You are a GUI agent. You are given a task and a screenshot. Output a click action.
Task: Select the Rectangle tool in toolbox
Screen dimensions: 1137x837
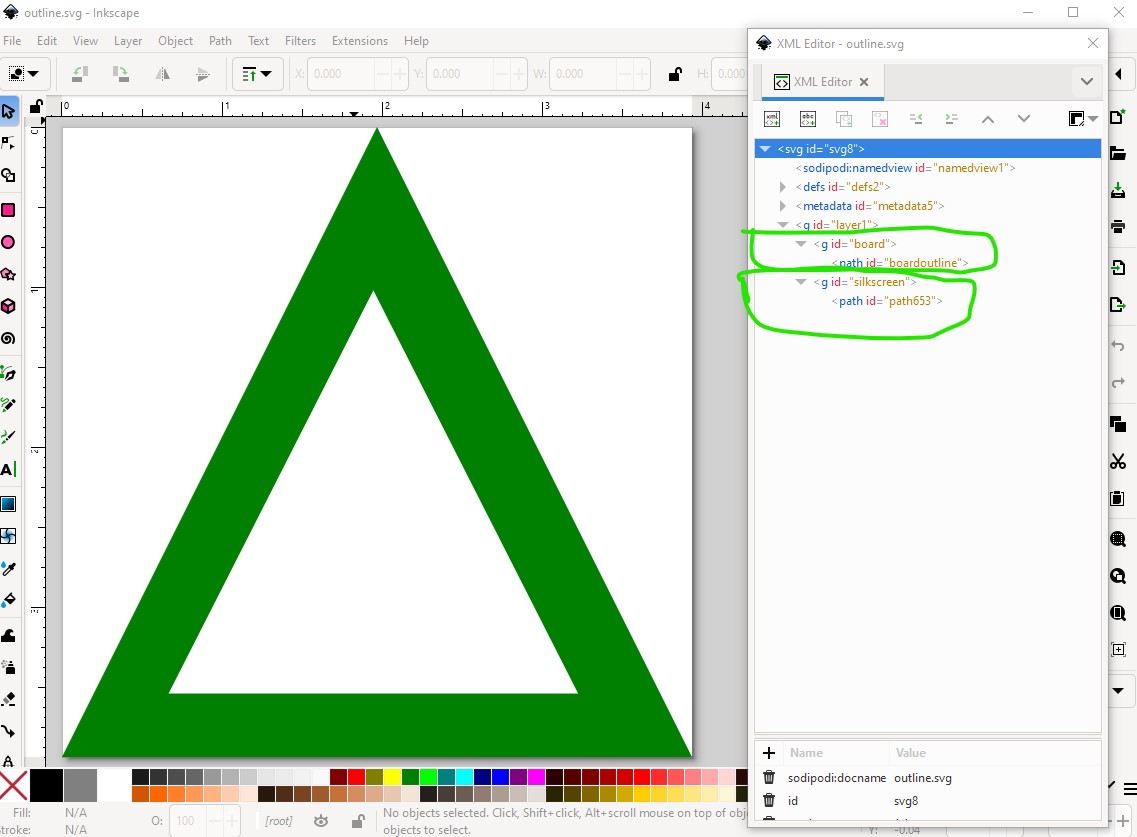9,210
